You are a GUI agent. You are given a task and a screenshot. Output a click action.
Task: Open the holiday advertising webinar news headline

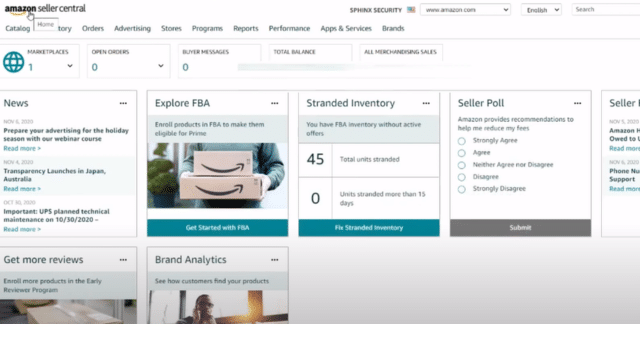(66, 135)
